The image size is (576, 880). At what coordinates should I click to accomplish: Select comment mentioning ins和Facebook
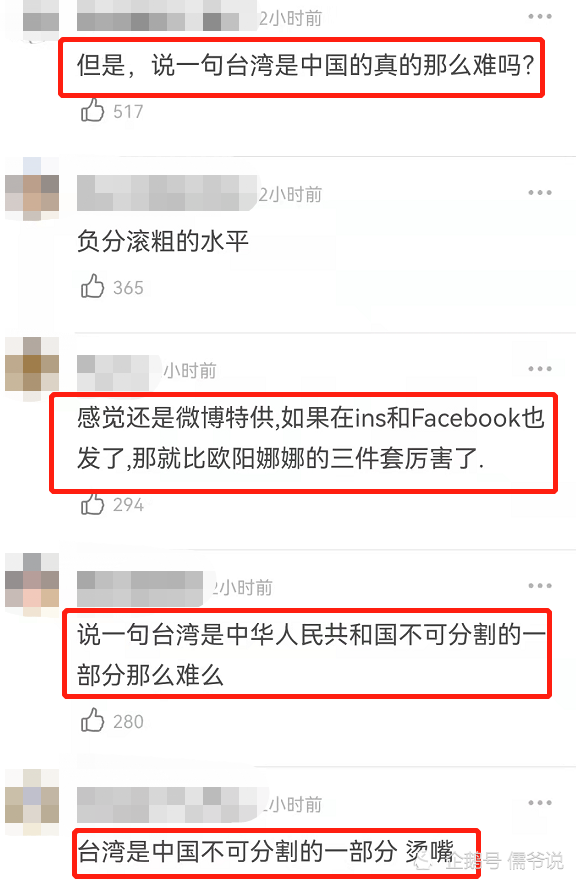coord(310,438)
